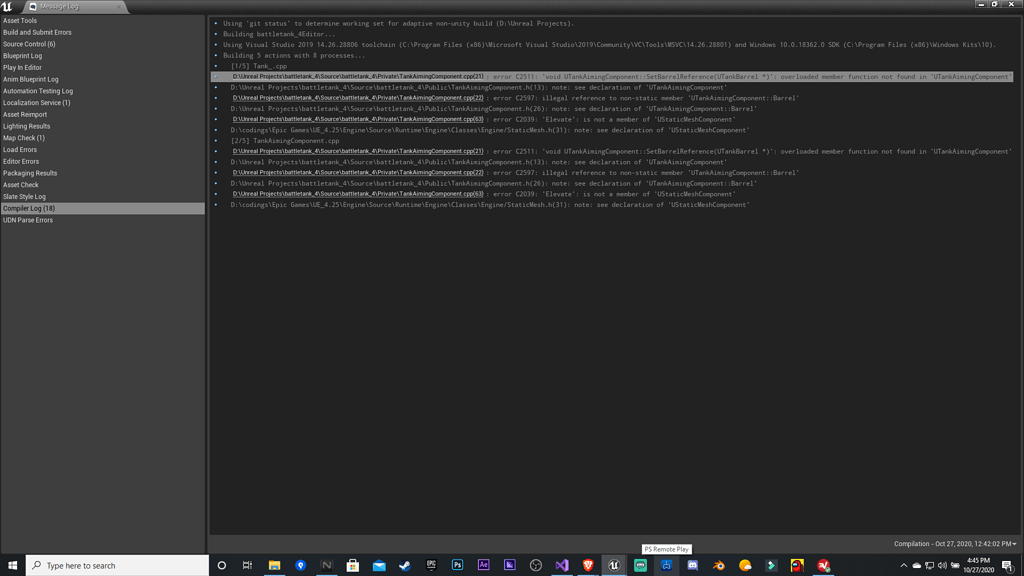Launch Microsoft Store from the taskbar
The height and width of the screenshot is (576, 1024).
353,566
